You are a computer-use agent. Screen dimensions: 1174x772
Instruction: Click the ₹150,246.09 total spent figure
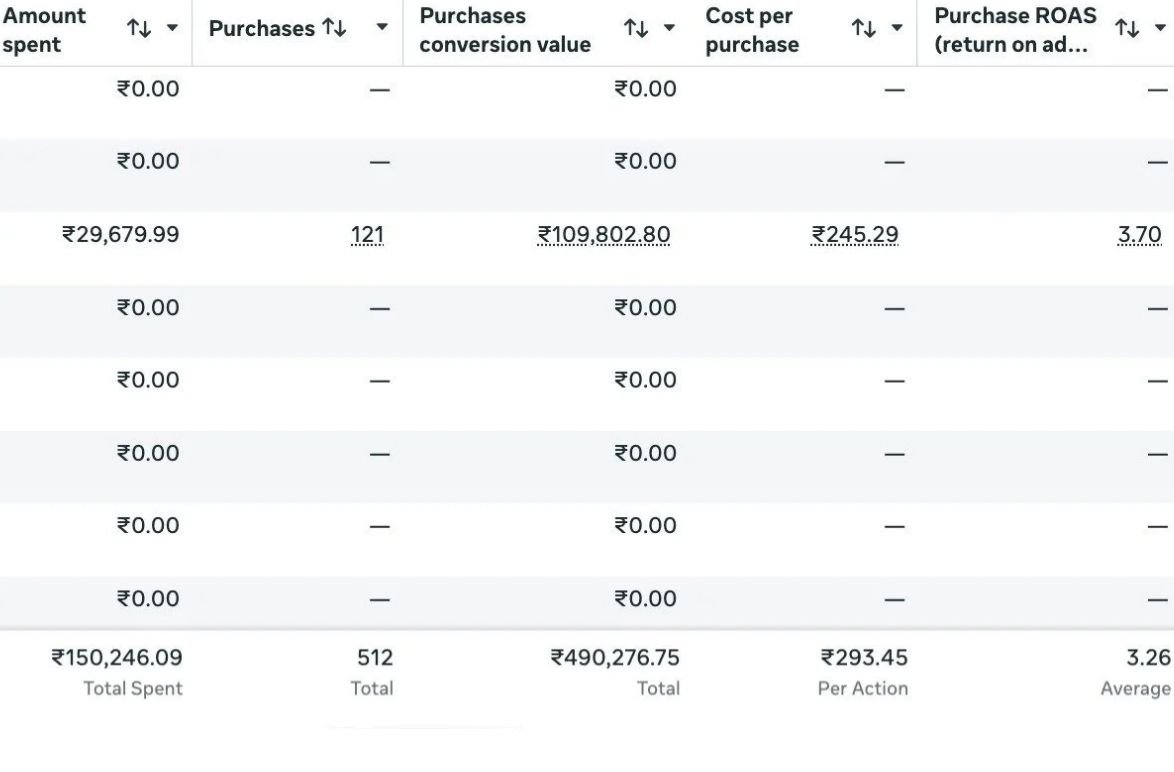tap(117, 657)
